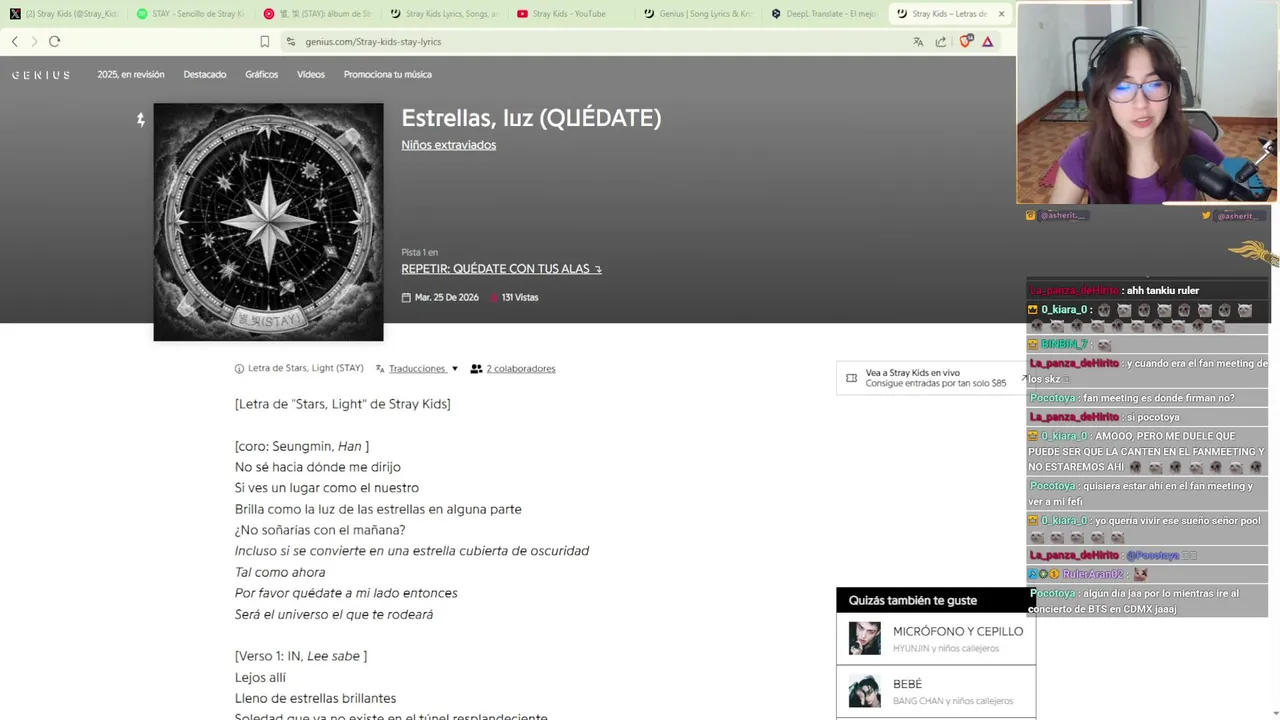Go back with the browser back arrow
Image resolution: width=1280 pixels, height=720 pixels.
(x=14, y=41)
